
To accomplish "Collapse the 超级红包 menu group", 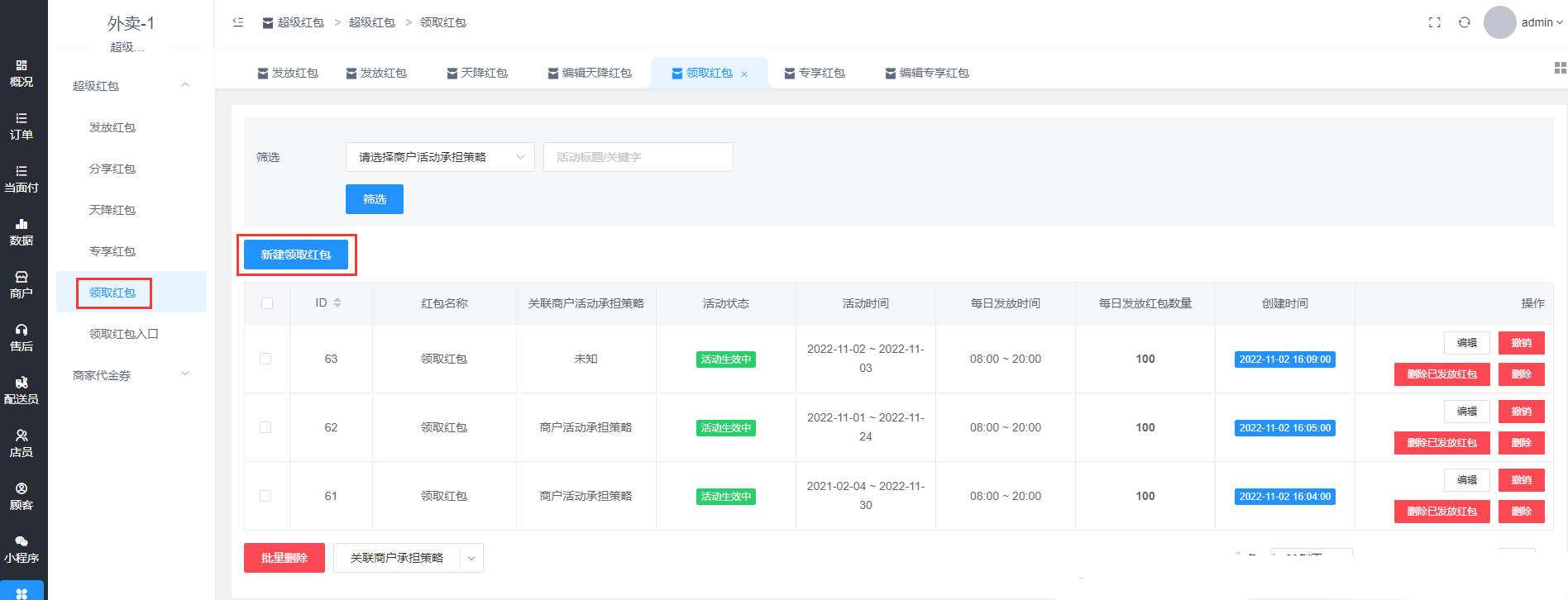I will click(x=131, y=86).
